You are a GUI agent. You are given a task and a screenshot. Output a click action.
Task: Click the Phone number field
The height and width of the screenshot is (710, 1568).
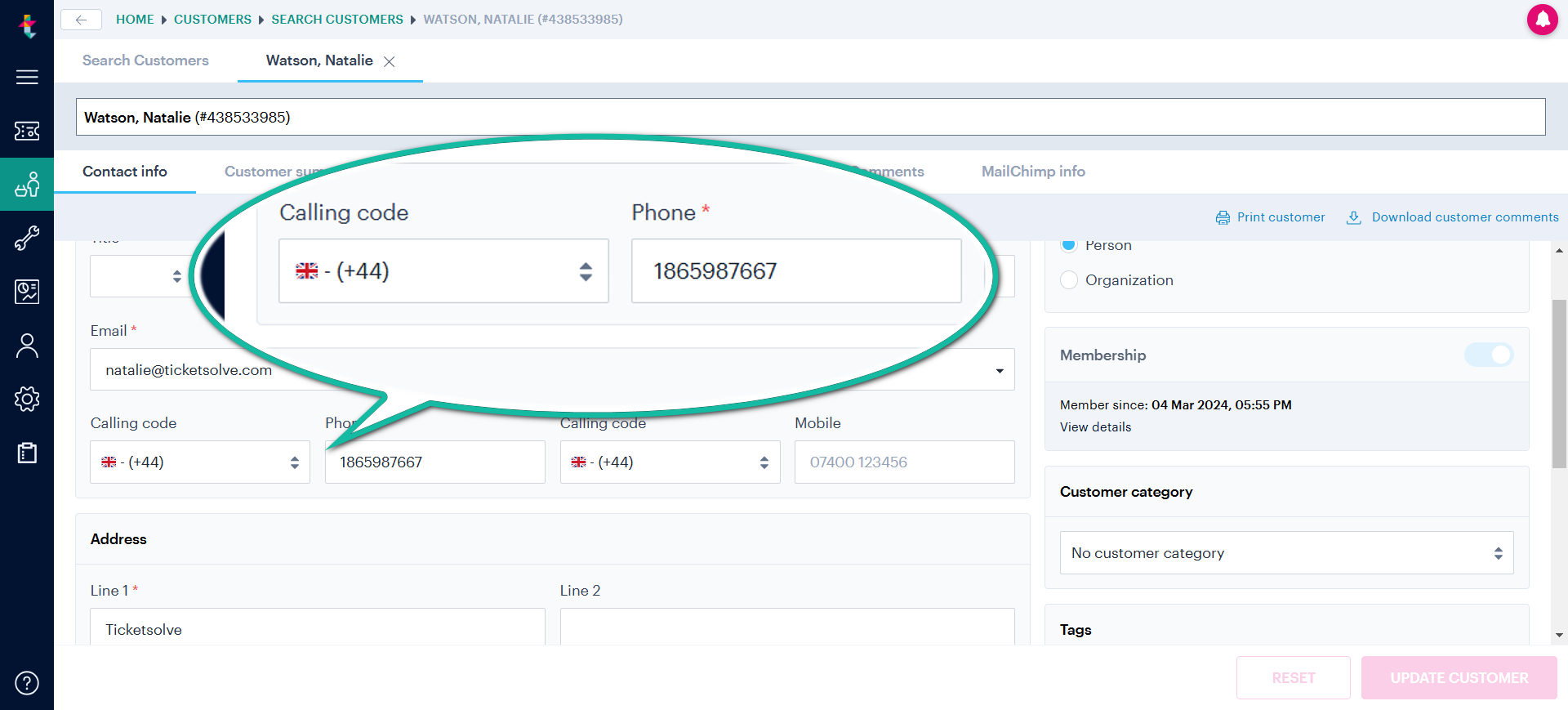[434, 462]
